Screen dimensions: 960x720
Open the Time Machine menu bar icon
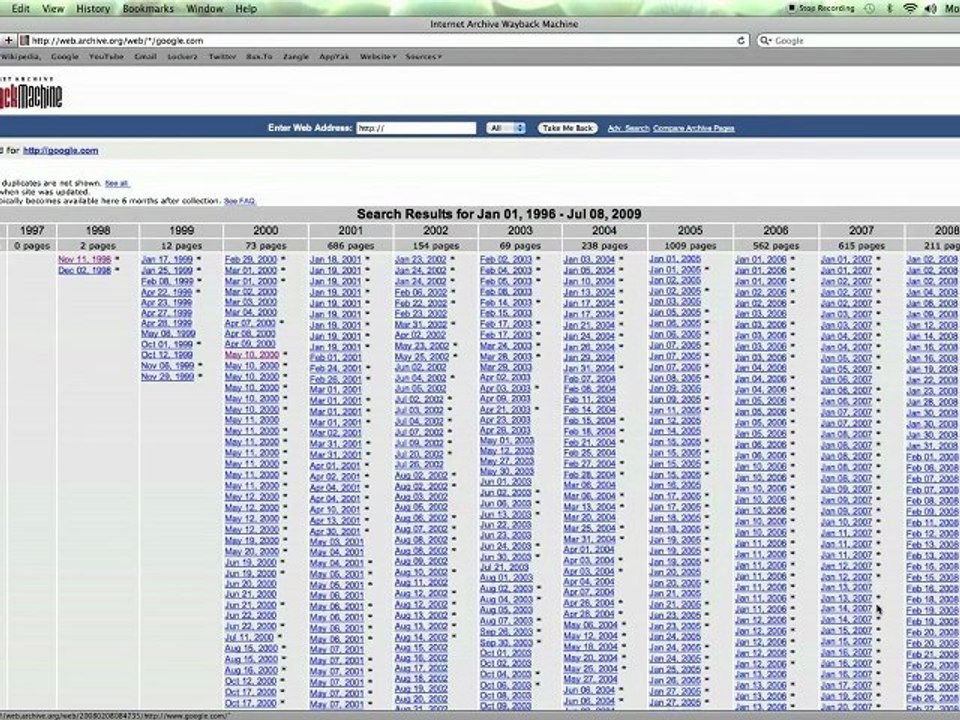[869, 8]
